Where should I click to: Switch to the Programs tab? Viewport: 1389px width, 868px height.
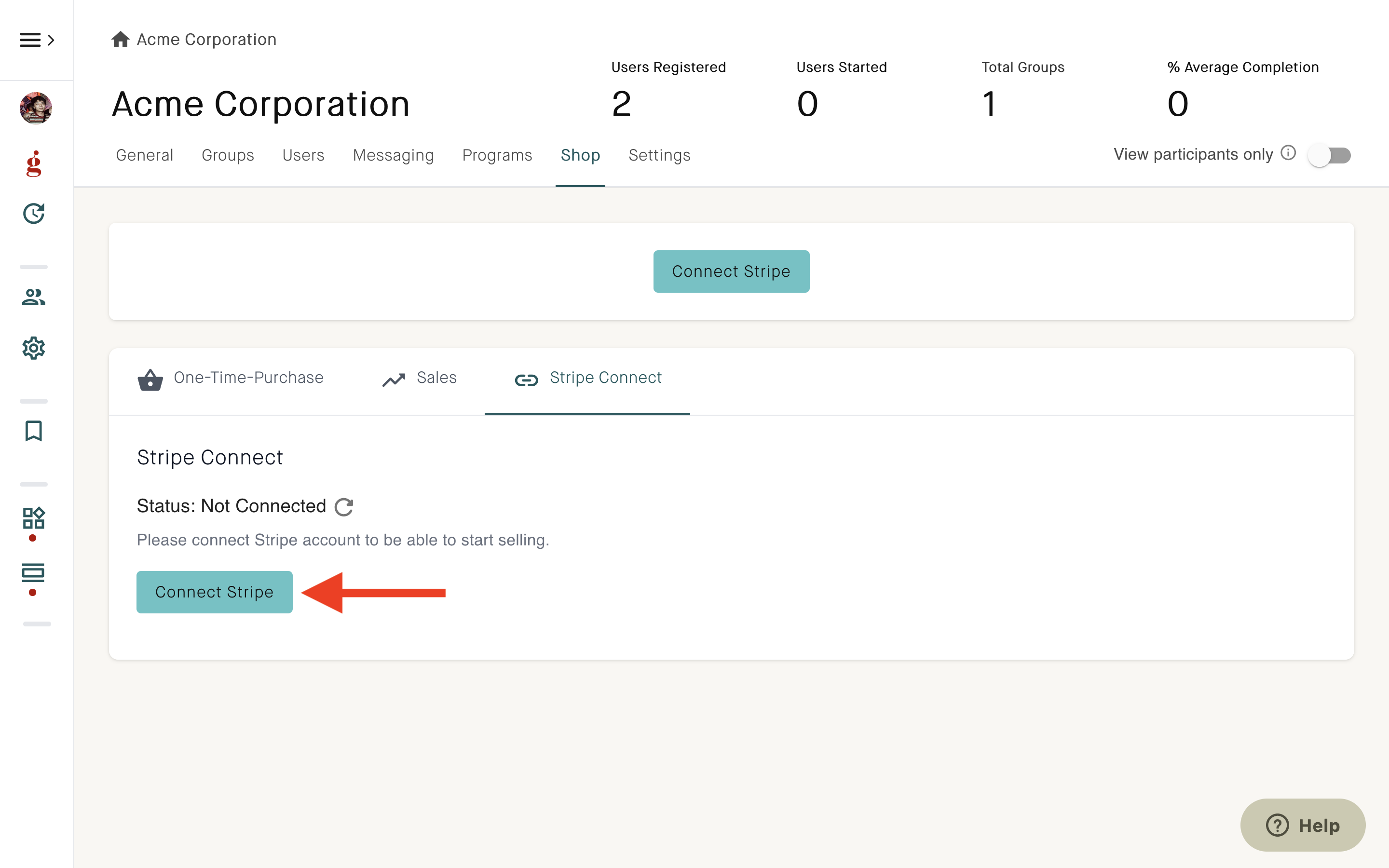point(497,155)
